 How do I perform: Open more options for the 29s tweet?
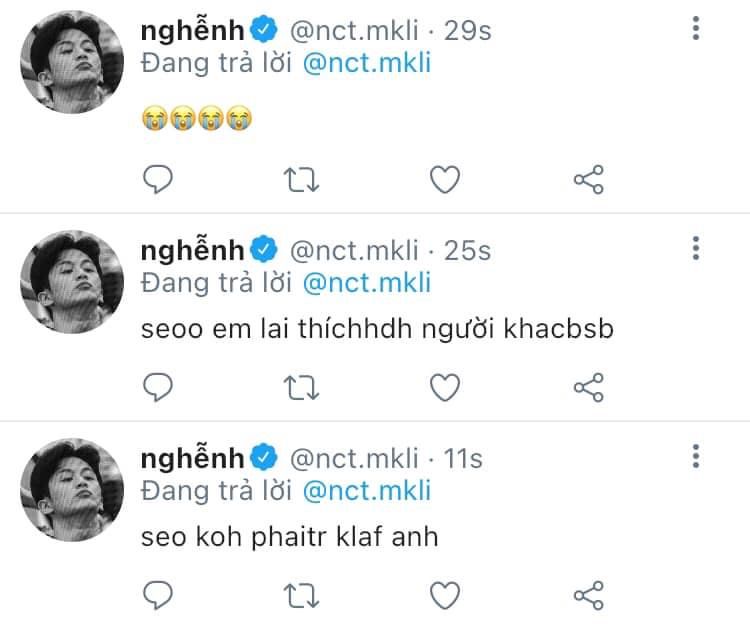click(696, 29)
